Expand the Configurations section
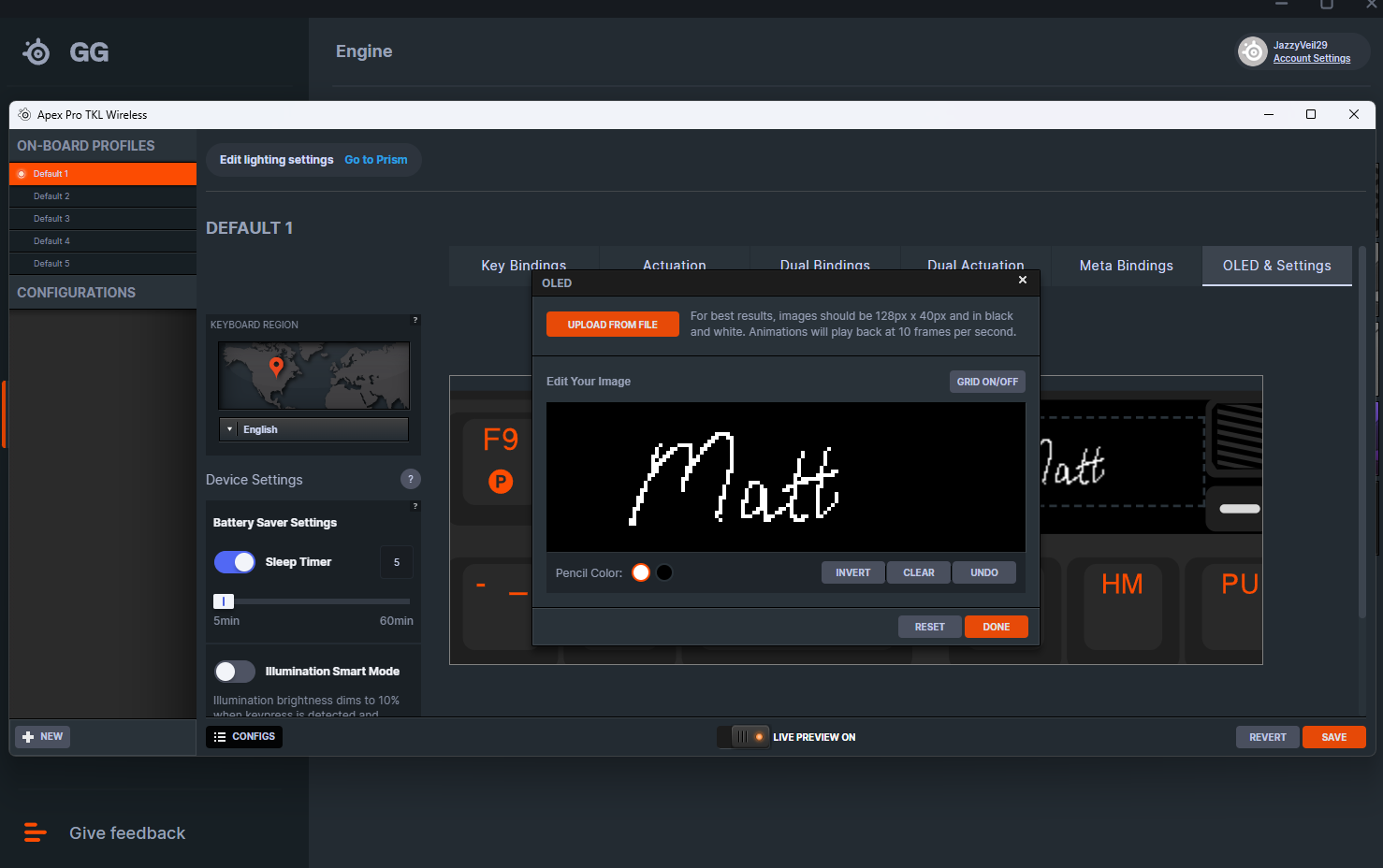 [x=77, y=293]
